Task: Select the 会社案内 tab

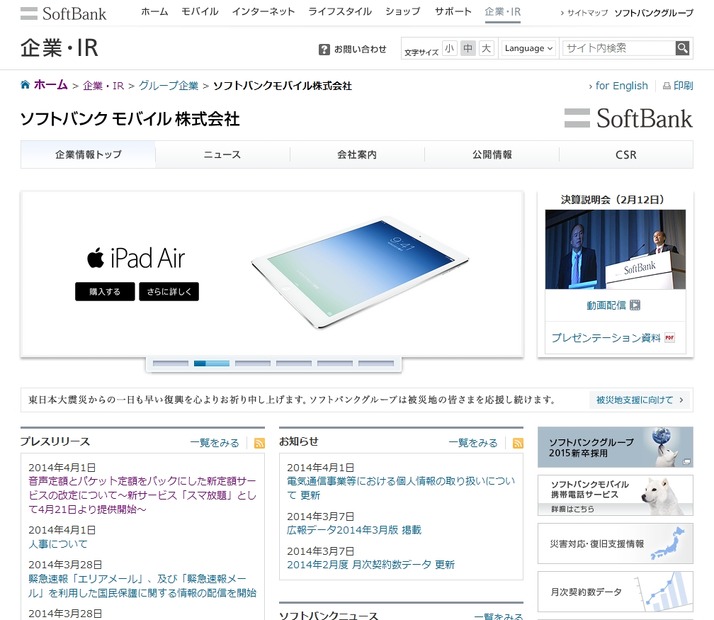Action: point(357,154)
